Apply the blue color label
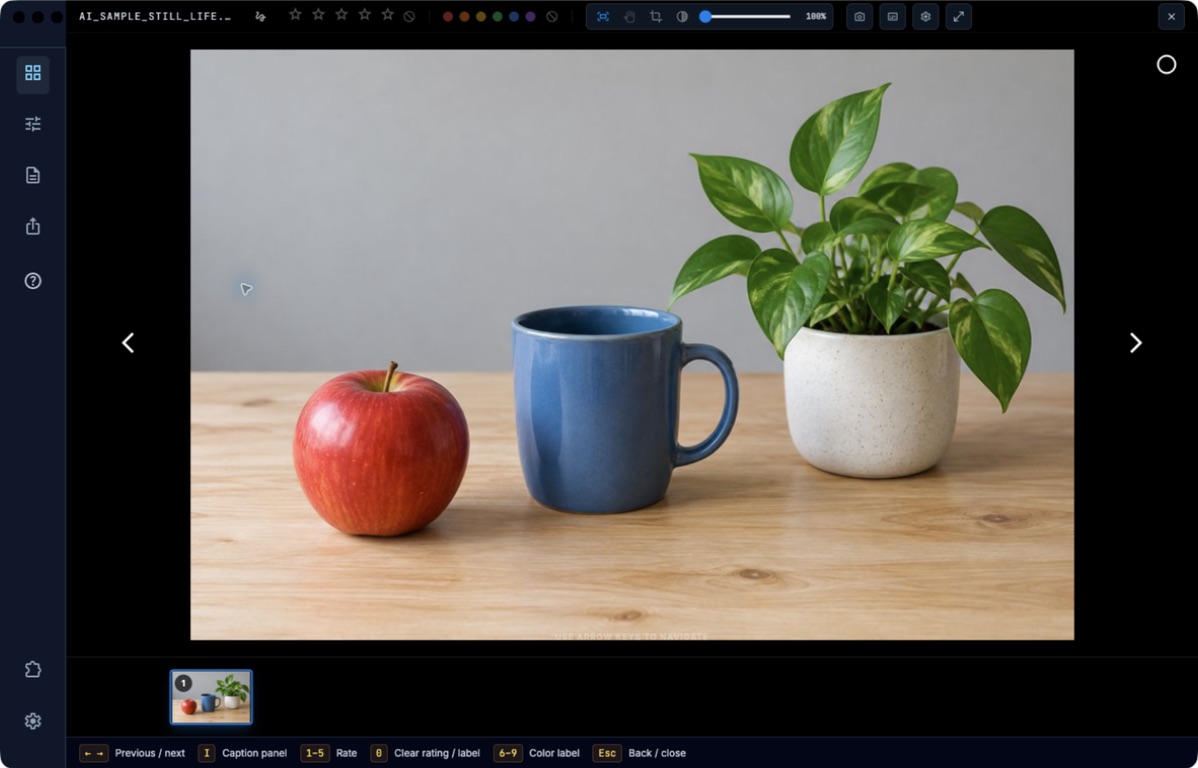The width and height of the screenshot is (1198, 768). (x=514, y=16)
